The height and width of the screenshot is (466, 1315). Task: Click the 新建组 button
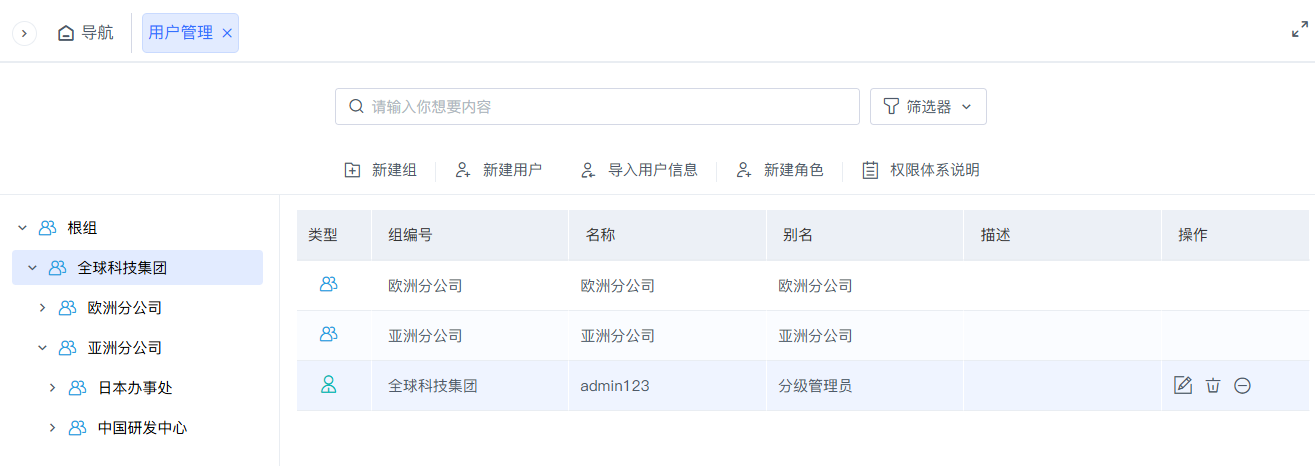pos(380,170)
